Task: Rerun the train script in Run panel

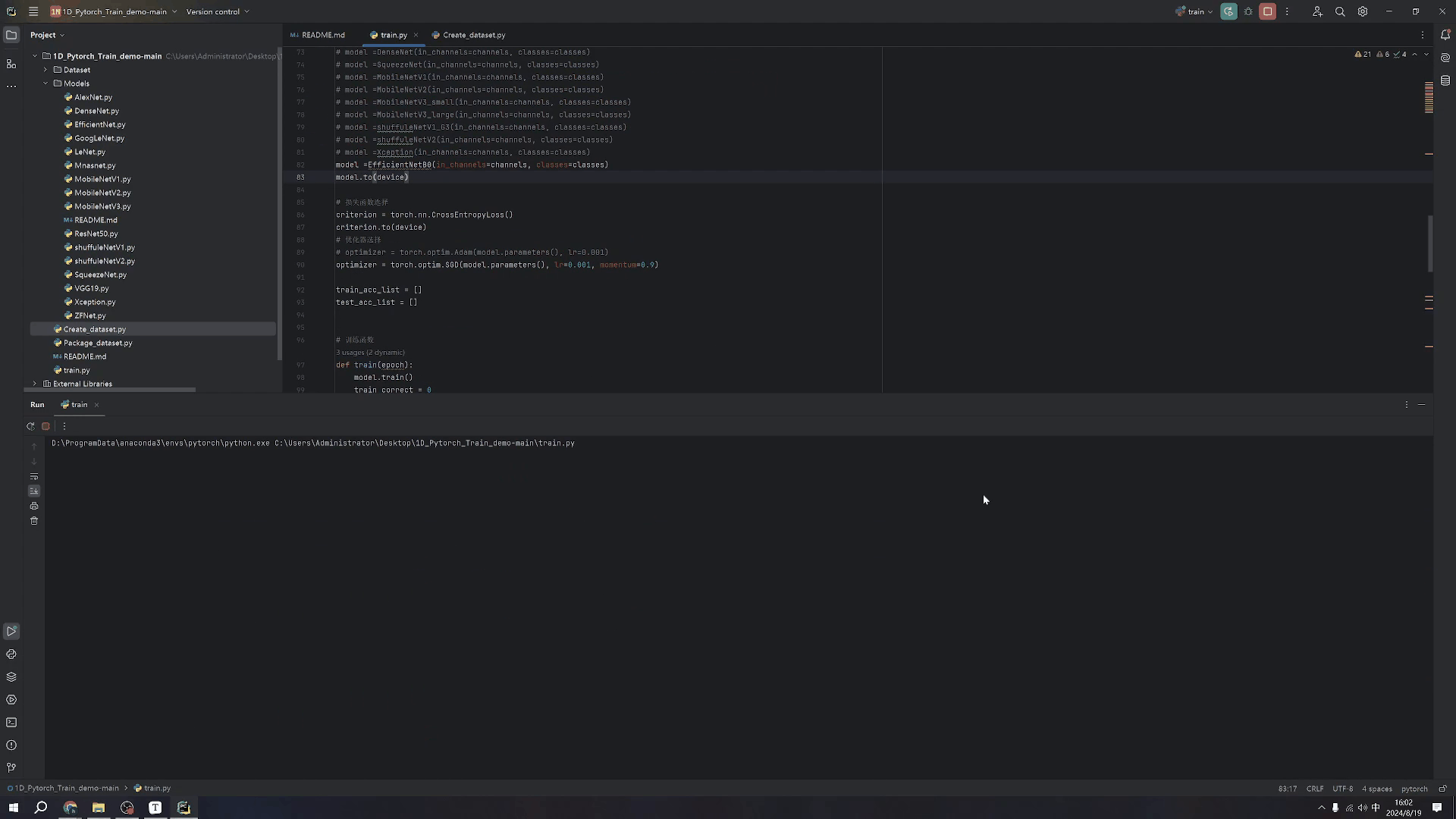Action: 30,426
